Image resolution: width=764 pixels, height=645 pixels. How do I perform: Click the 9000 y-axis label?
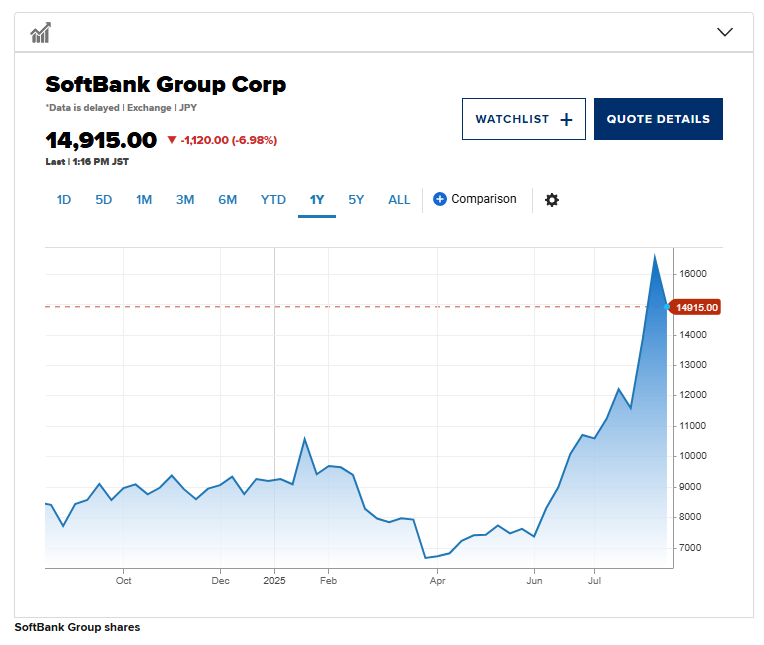(690, 487)
